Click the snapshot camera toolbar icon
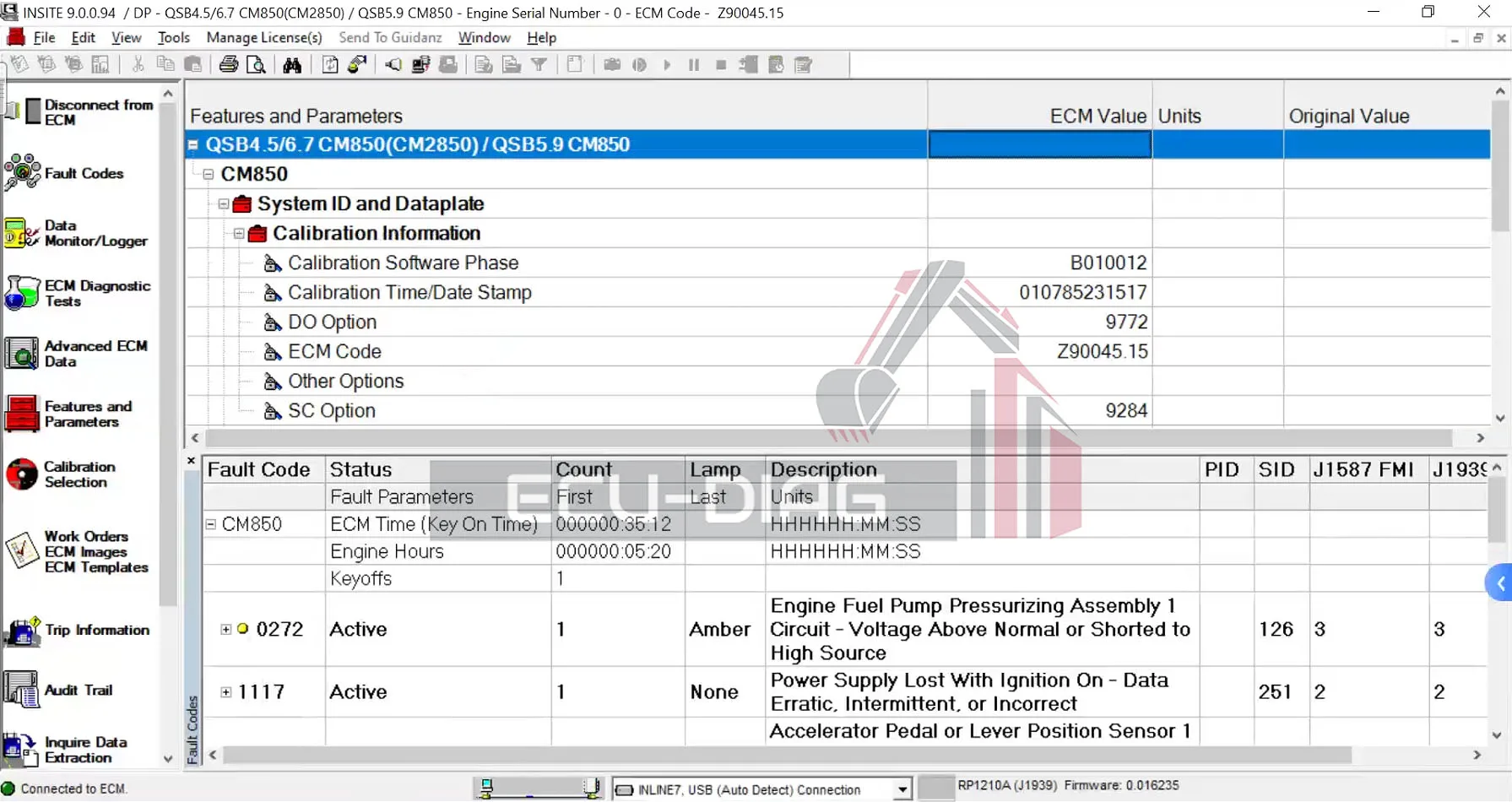Screen dimensions: 1512x802 [x=612, y=65]
